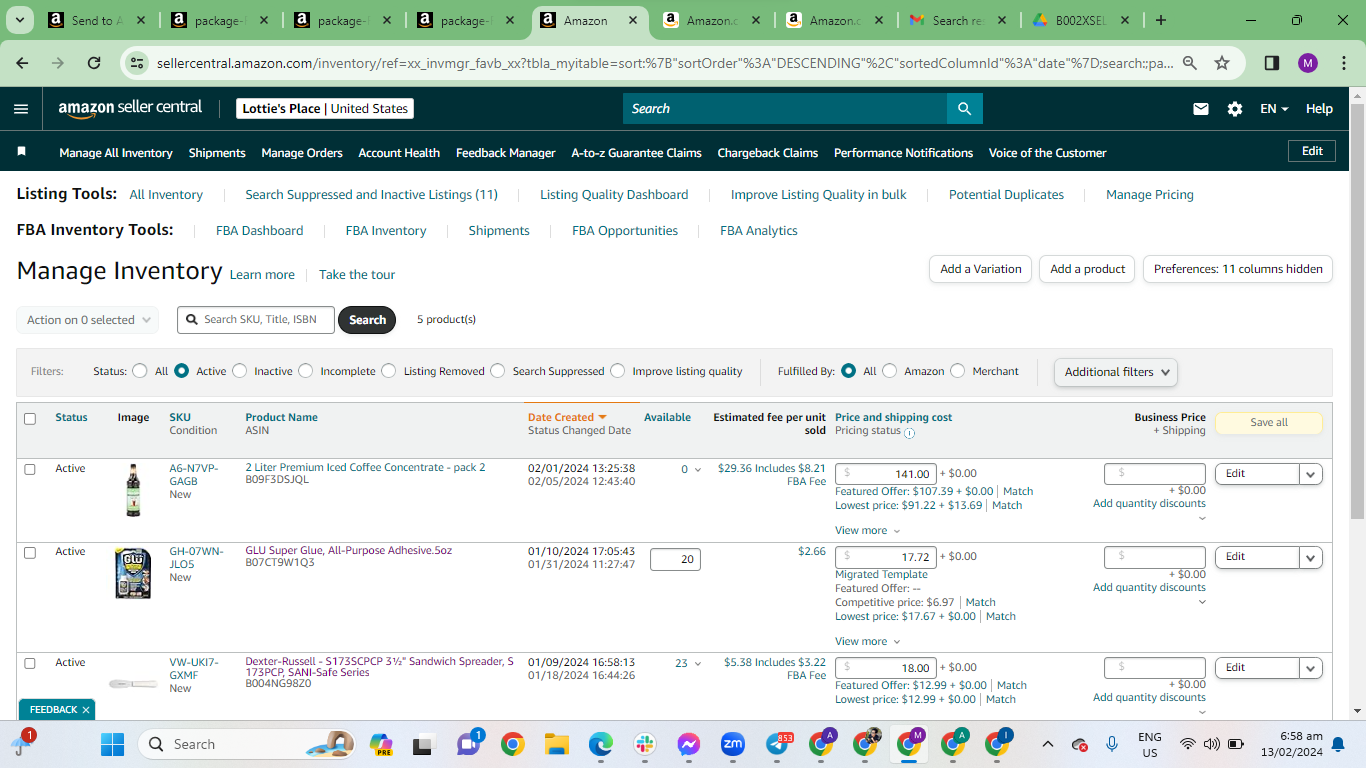Open Edit dropdown arrow for GLU Super Glue row
This screenshot has width=1366, height=768.
pyautogui.click(x=1311, y=557)
